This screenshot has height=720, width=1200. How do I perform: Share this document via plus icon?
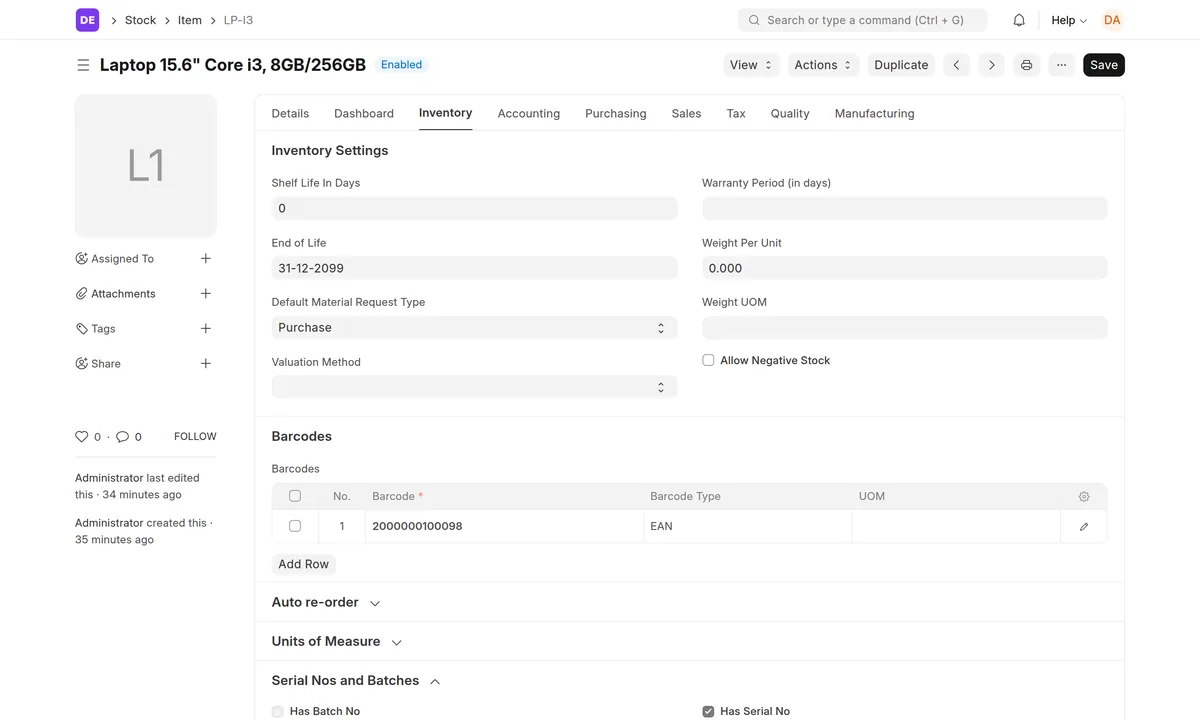pos(205,363)
